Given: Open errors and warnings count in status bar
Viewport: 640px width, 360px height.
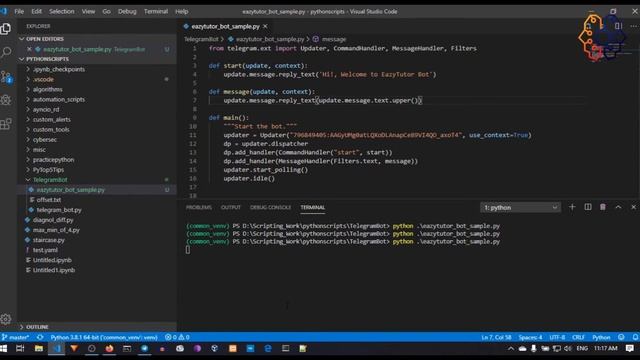Looking at the screenshot, I should point(177,338).
